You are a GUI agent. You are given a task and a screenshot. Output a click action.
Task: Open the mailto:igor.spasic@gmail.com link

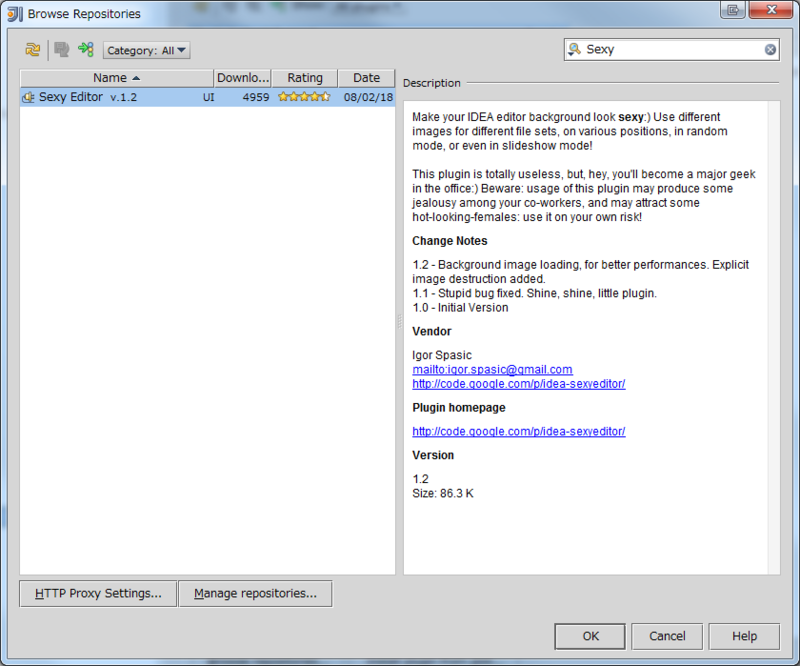pos(492,369)
